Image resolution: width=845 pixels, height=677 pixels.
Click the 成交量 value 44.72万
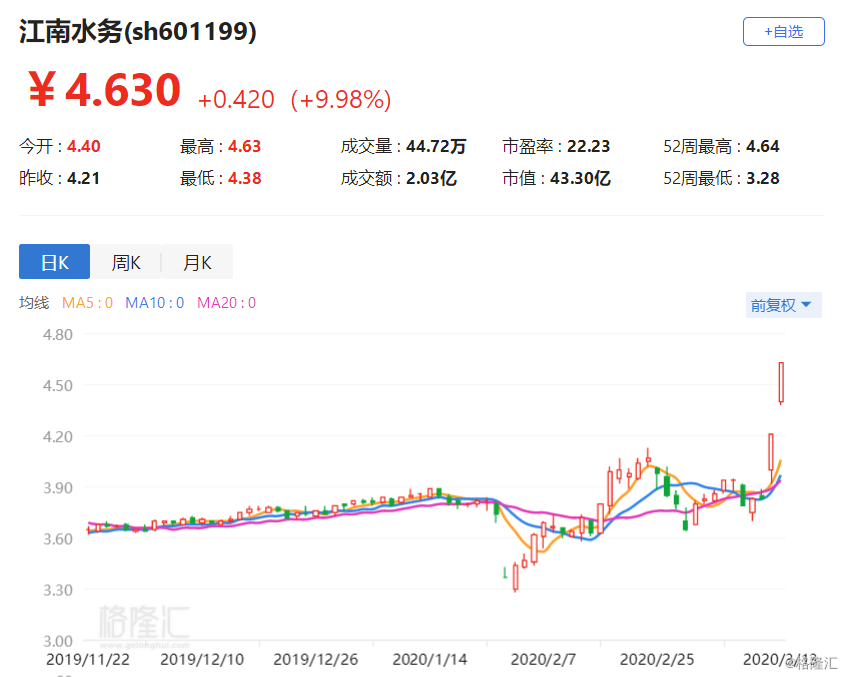point(436,146)
